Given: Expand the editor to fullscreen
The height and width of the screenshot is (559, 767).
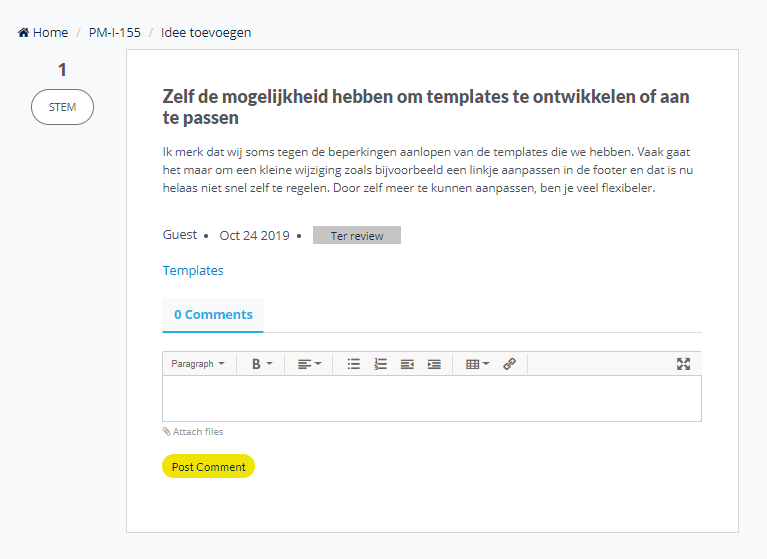Looking at the screenshot, I should [683, 364].
